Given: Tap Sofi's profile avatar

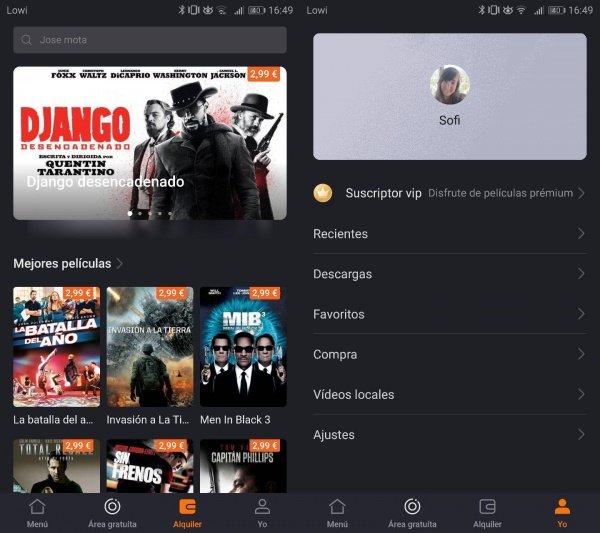Looking at the screenshot, I should (450, 84).
